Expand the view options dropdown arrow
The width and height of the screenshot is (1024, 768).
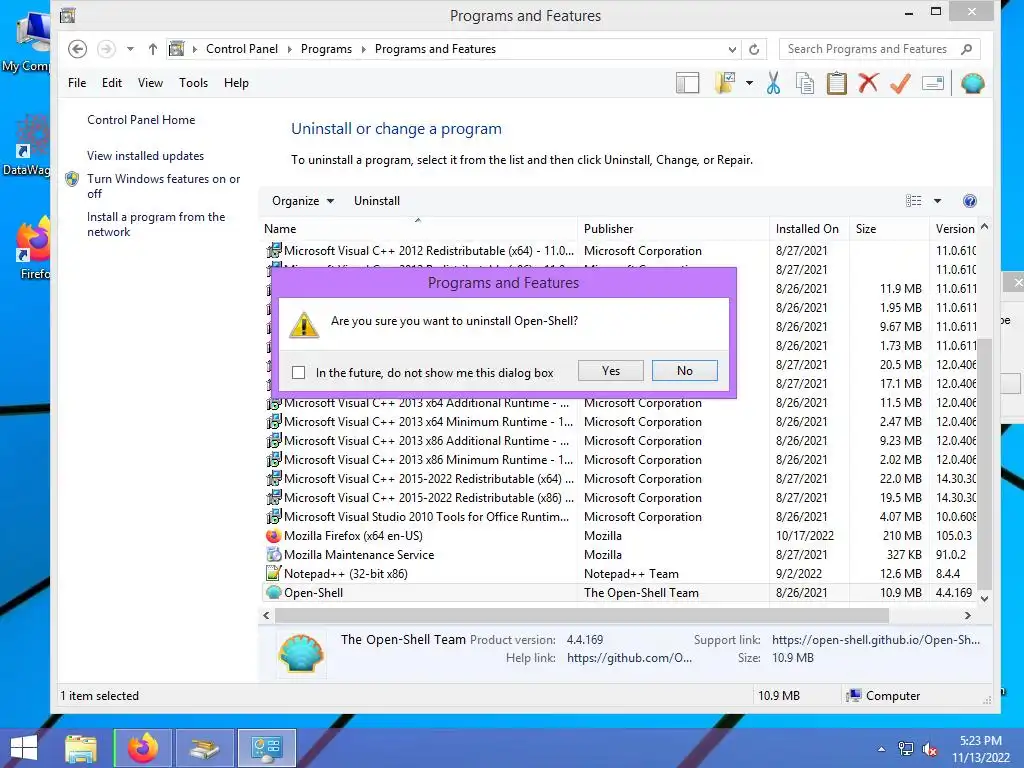[937, 201]
